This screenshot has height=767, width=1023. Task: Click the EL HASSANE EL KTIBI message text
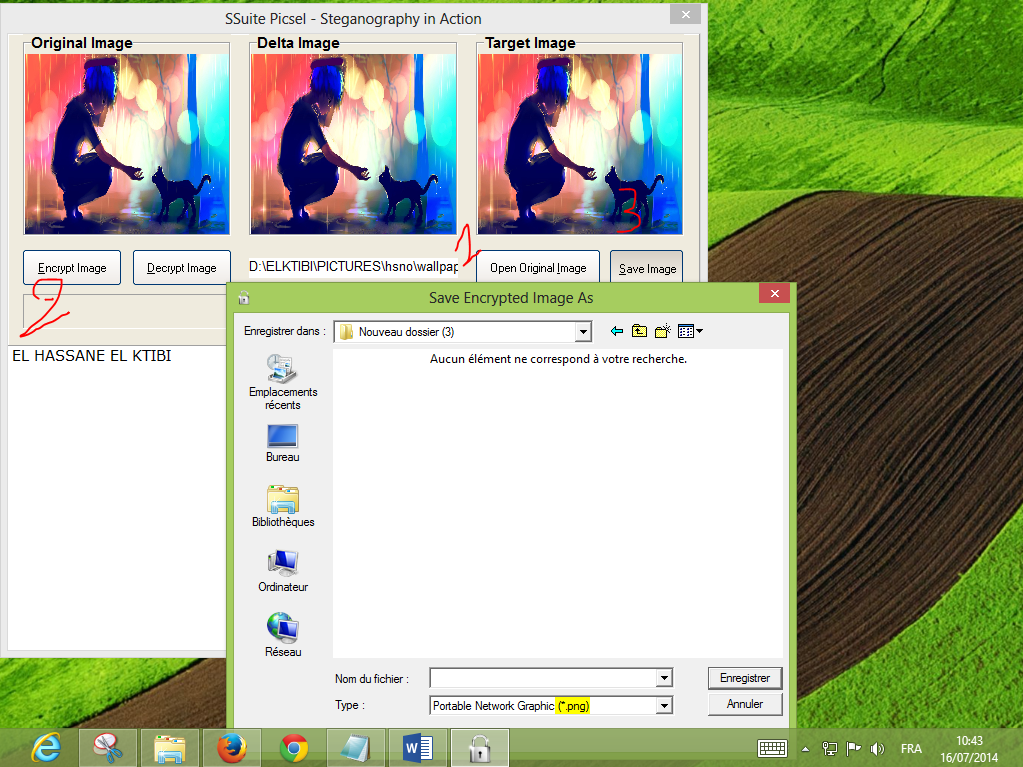[x=92, y=356]
